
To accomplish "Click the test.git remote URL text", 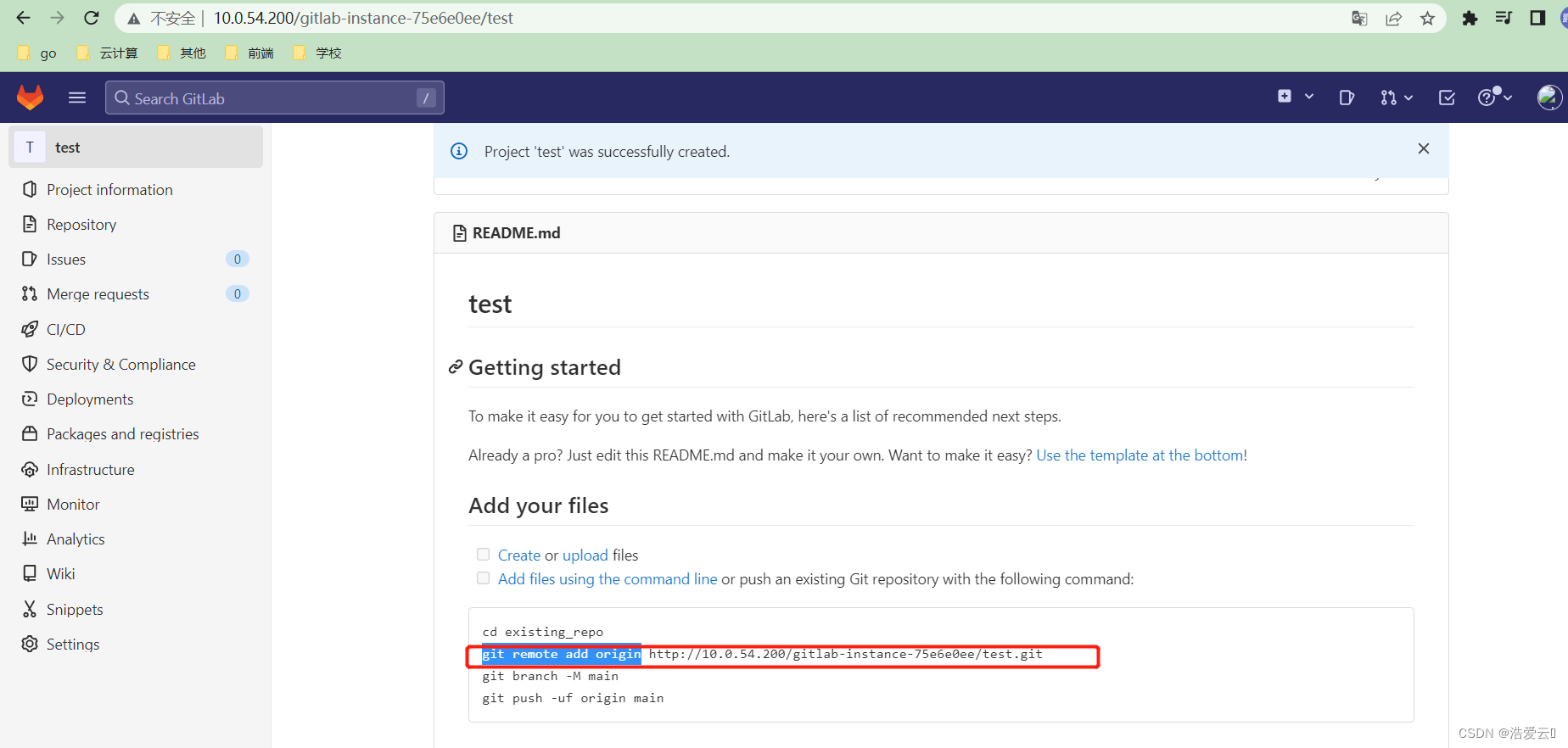I will (x=846, y=654).
